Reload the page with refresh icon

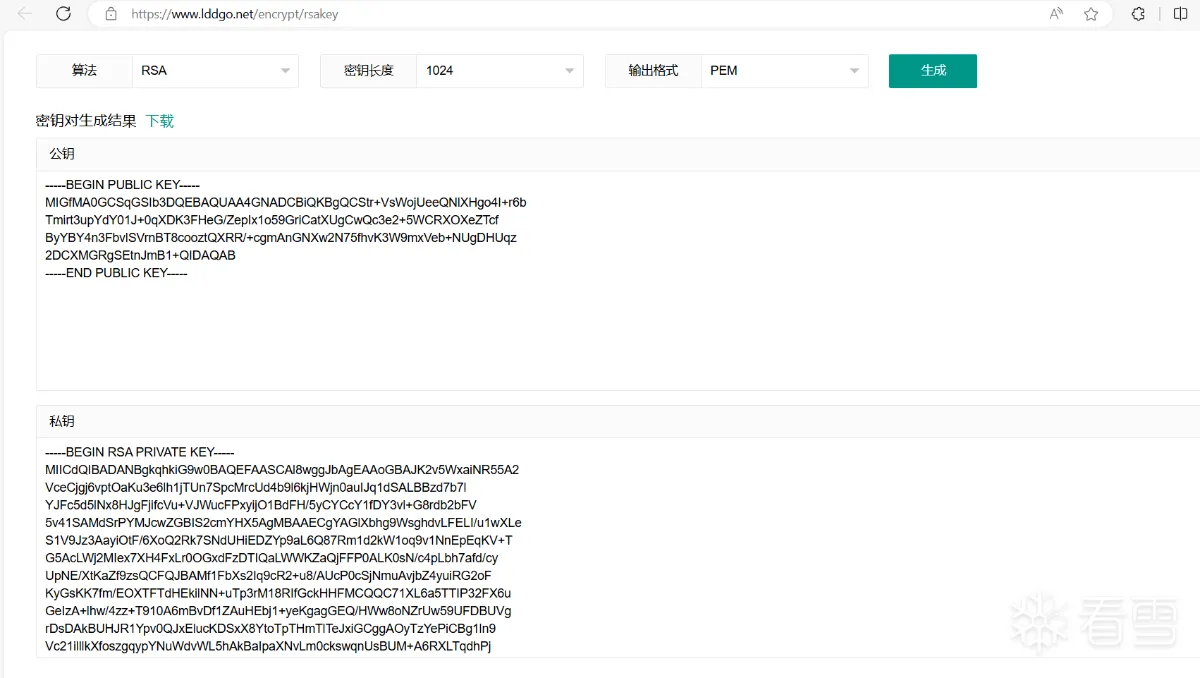(x=63, y=14)
